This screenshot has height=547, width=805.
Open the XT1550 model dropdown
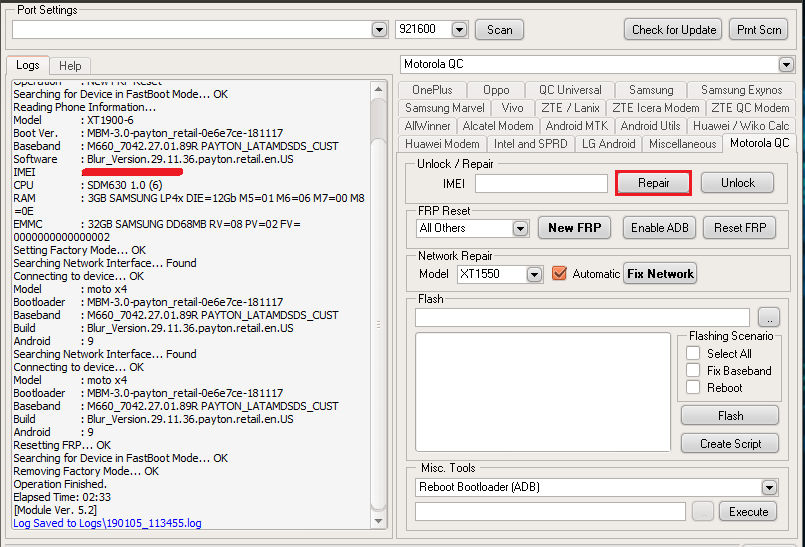pyautogui.click(x=534, y=274)
